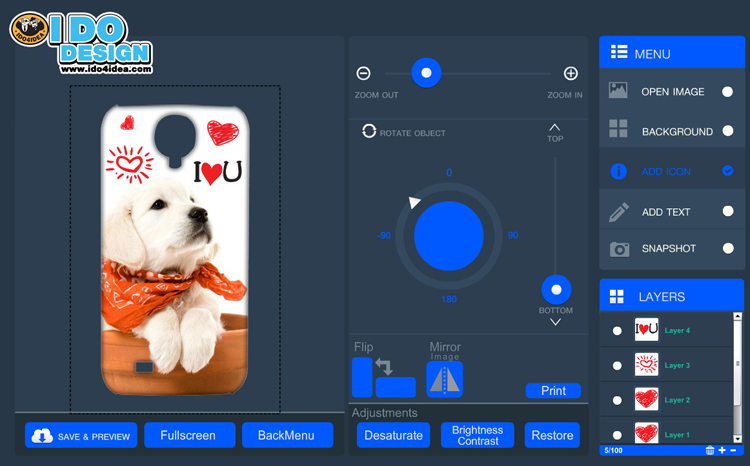
Task: Click the zoom out minus icon
Action: 364,73
